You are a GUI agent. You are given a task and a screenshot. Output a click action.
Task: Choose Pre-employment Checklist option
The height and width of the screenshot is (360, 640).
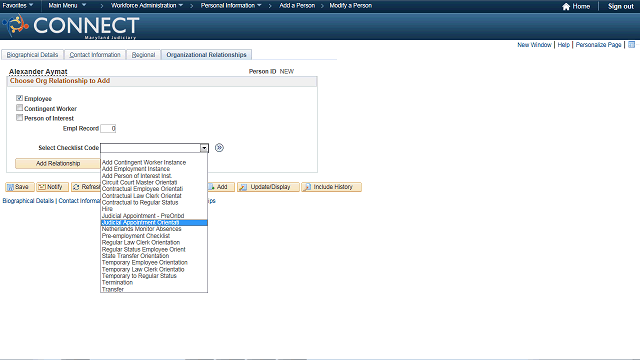point(154,236)
